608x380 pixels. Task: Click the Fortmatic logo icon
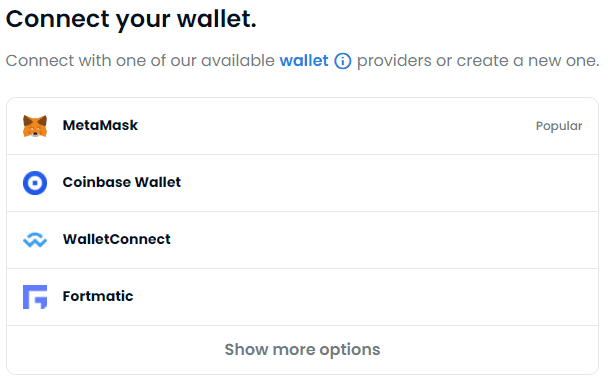[35, 297]
